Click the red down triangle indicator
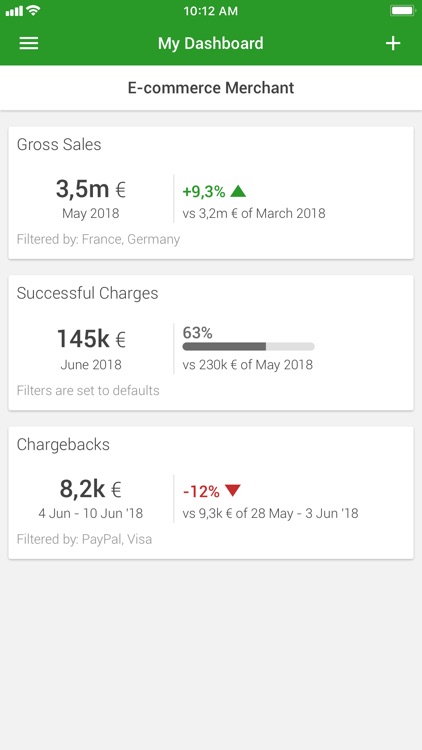This screenshot has width=422, height=750. (x=233, y=491)
